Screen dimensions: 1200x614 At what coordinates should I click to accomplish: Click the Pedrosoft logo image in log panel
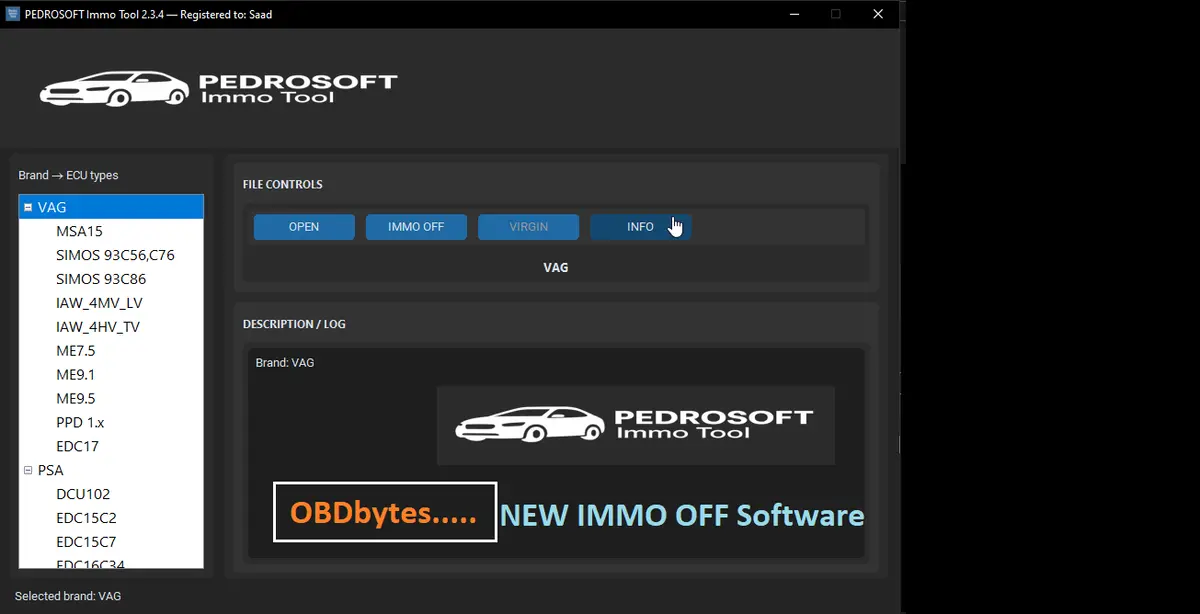(x=635, y=425)
